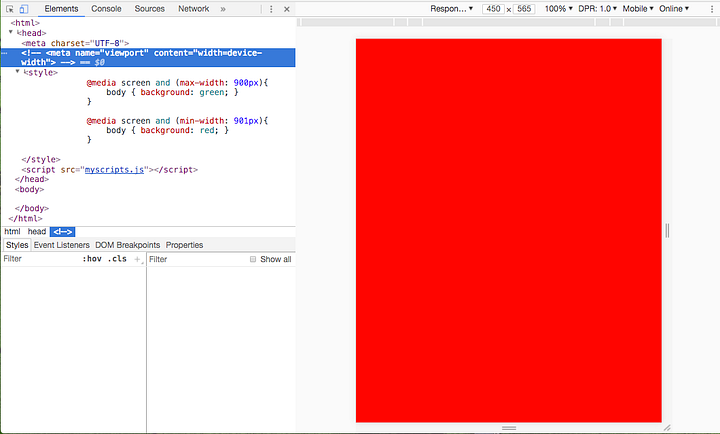Show more DevTools tabs chevron
The height and width of the screenshot is (434, 720).
pyautogui.click(x=223, y=9)
